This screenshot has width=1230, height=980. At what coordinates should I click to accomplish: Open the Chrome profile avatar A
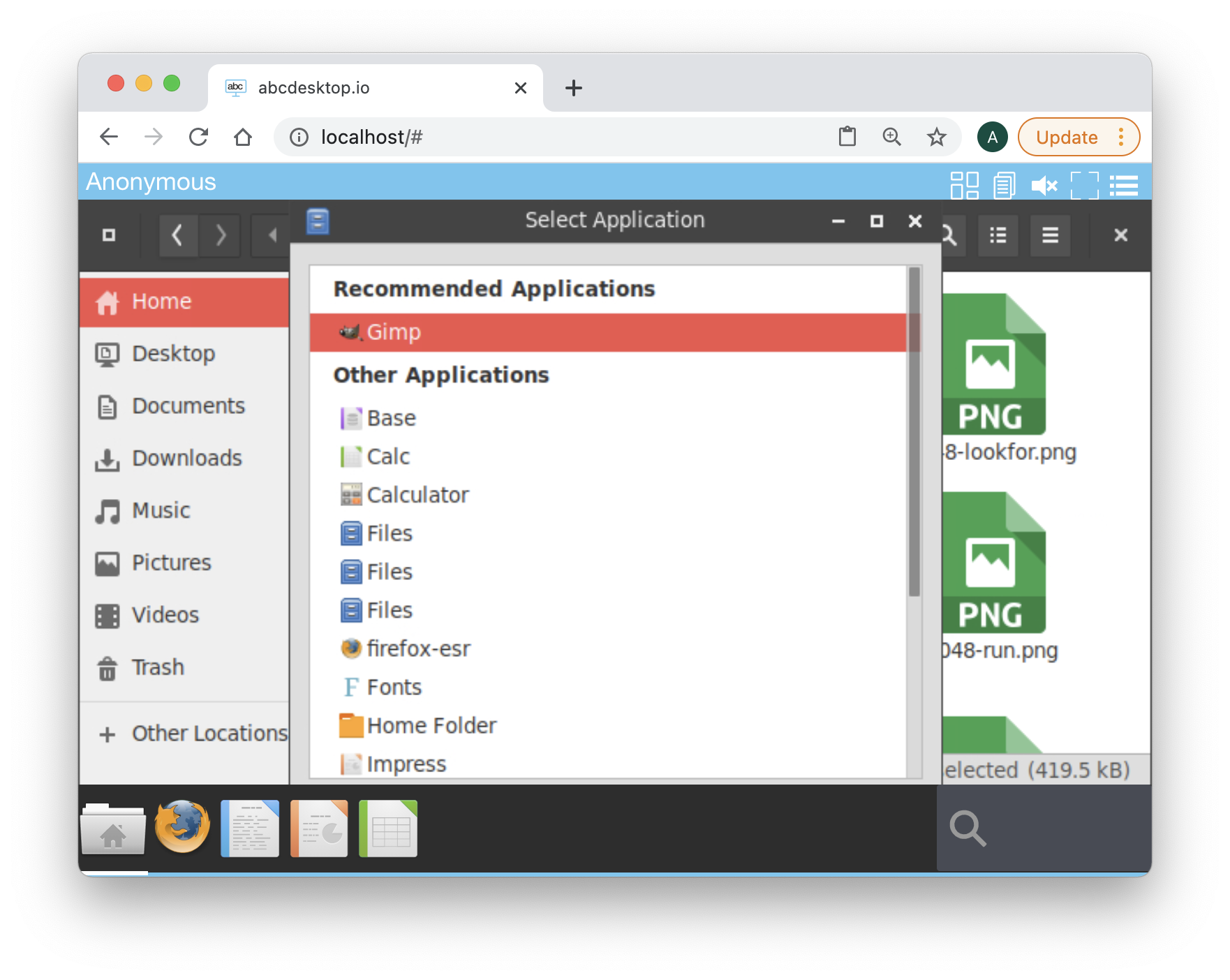993,137
